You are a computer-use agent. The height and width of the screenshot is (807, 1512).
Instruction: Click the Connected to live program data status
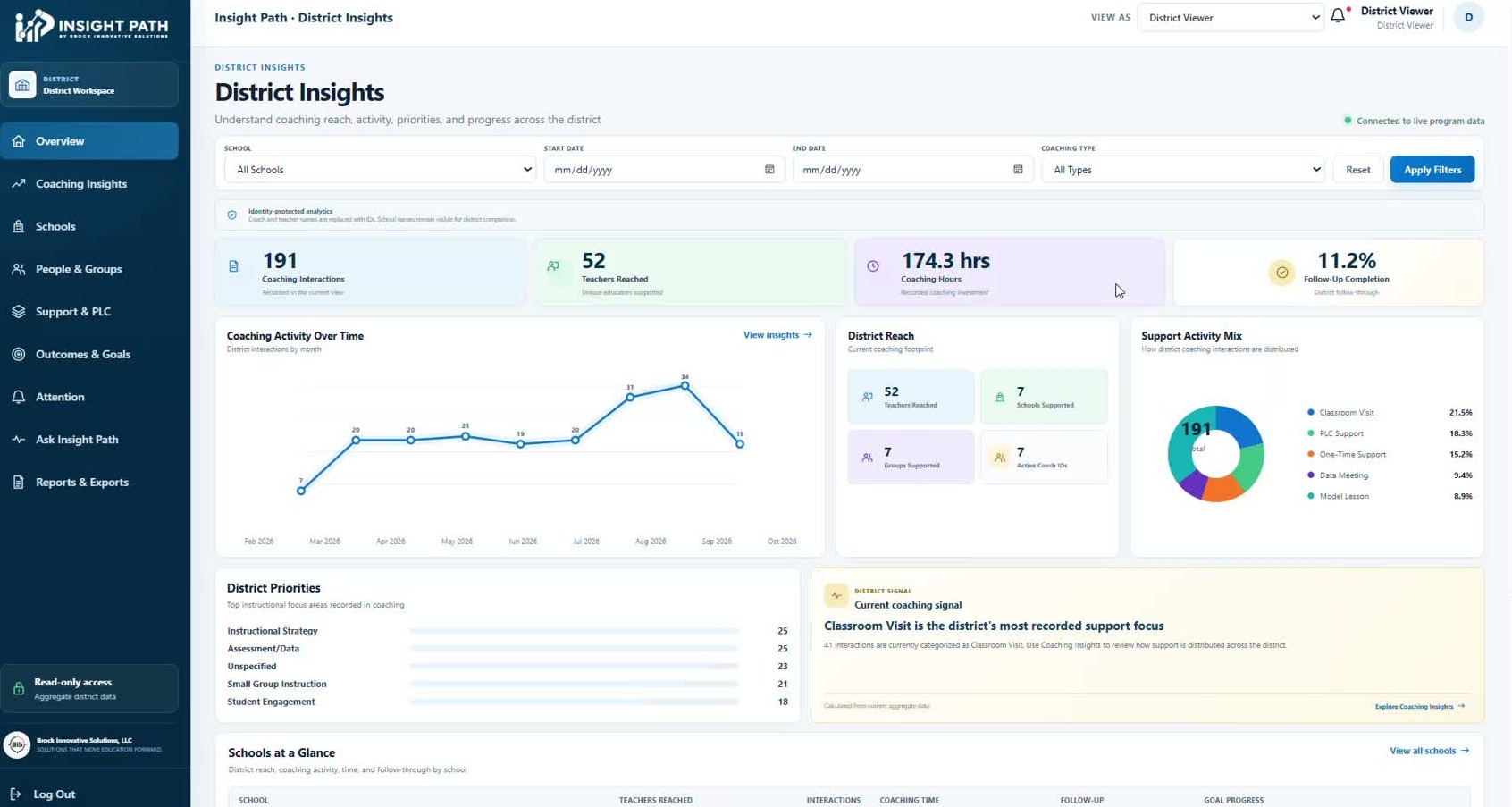pos(1414,121)
